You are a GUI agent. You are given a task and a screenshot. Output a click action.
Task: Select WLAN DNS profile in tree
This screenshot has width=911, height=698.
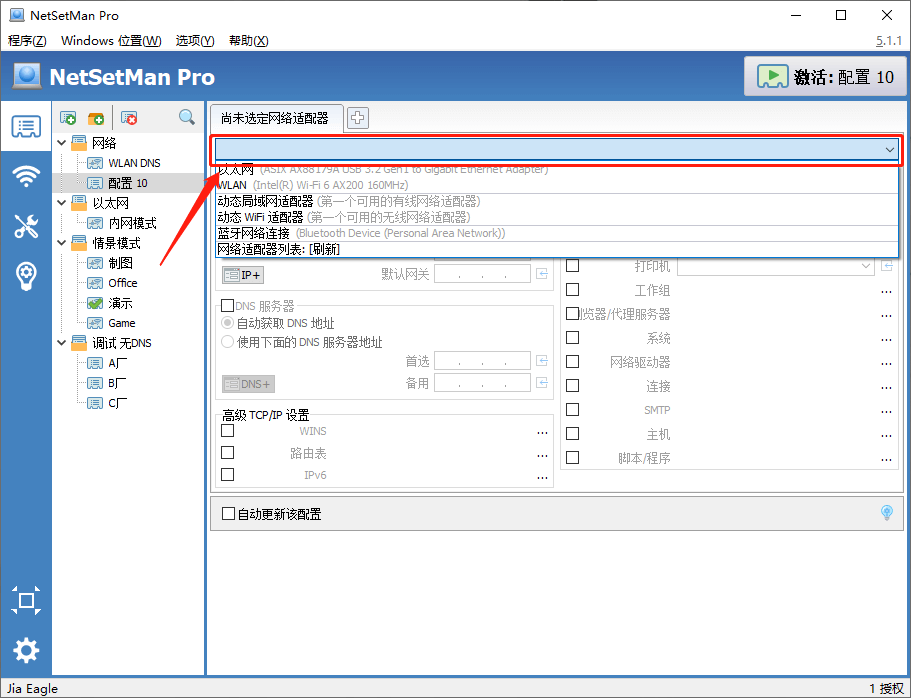(x=134, y=163)
